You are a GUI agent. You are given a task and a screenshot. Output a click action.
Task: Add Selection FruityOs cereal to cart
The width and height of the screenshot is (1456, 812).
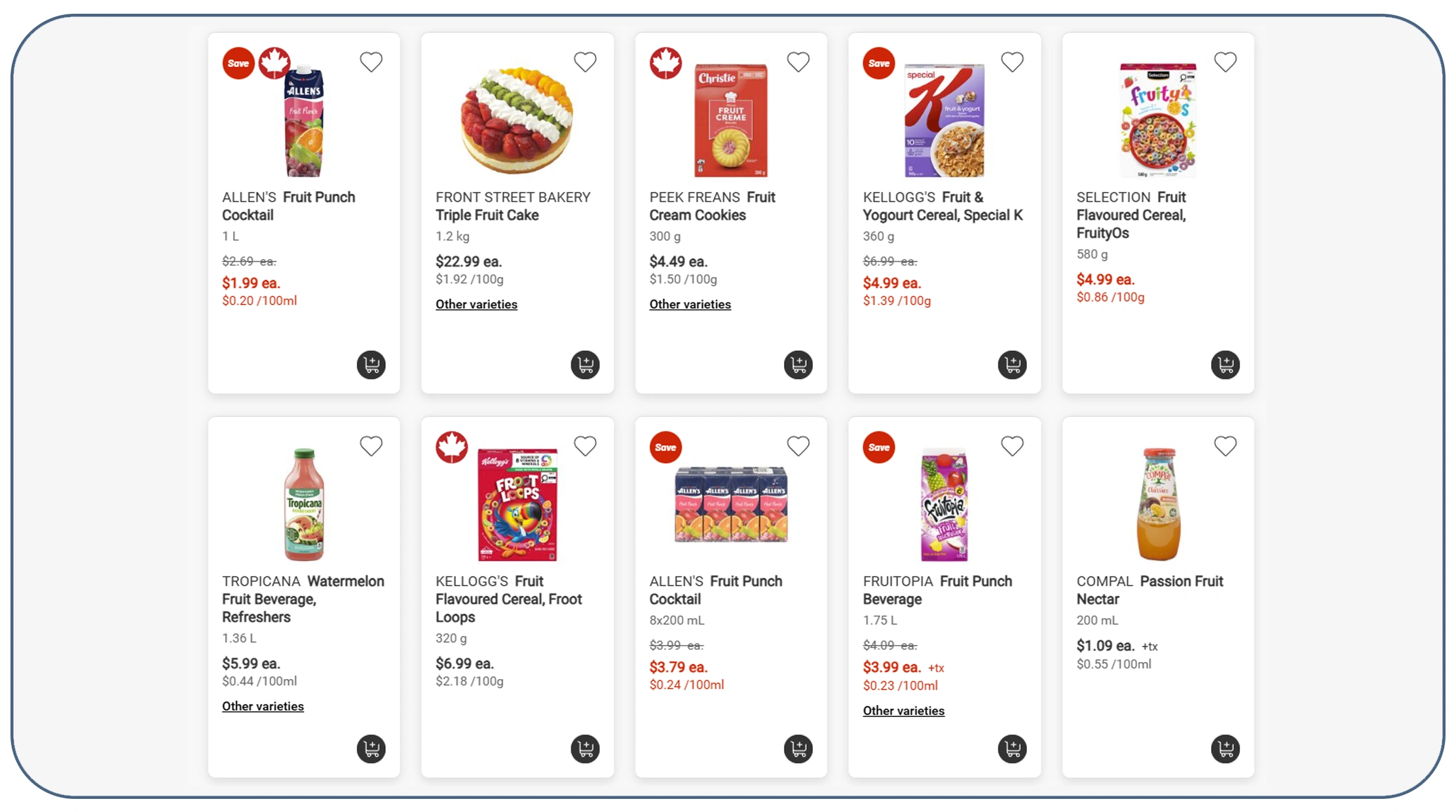[1225, 365]
